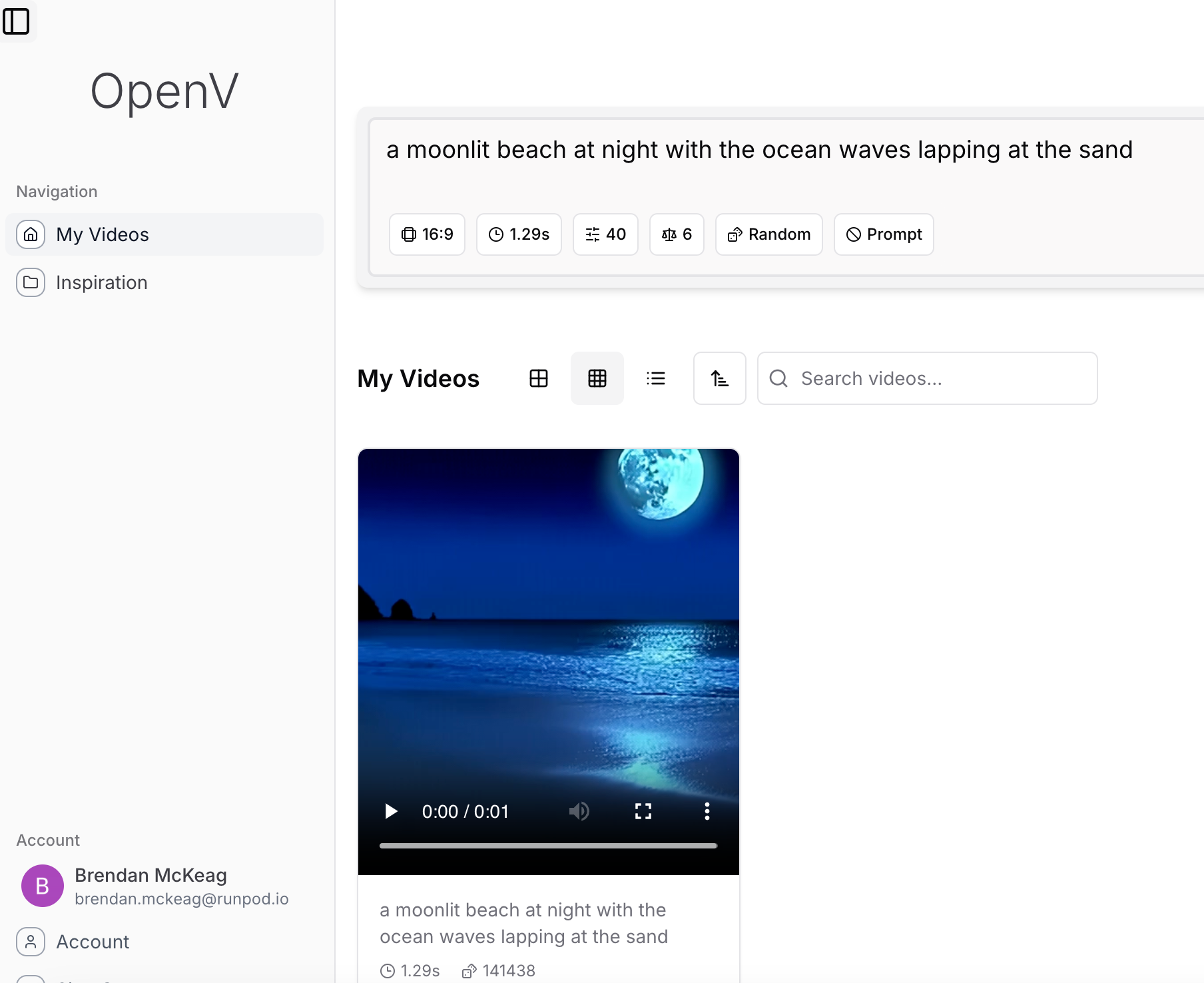1204x983 pixels.
Task: Open the 1.29s duration setting
Action: (519, 234)
